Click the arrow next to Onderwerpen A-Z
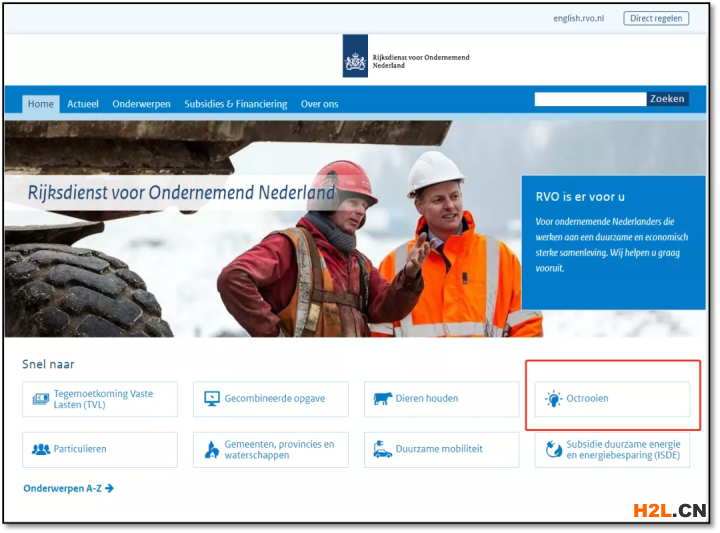Image resolution: width=720 pixels, height=533 pixels. click(x=109, y=488)
